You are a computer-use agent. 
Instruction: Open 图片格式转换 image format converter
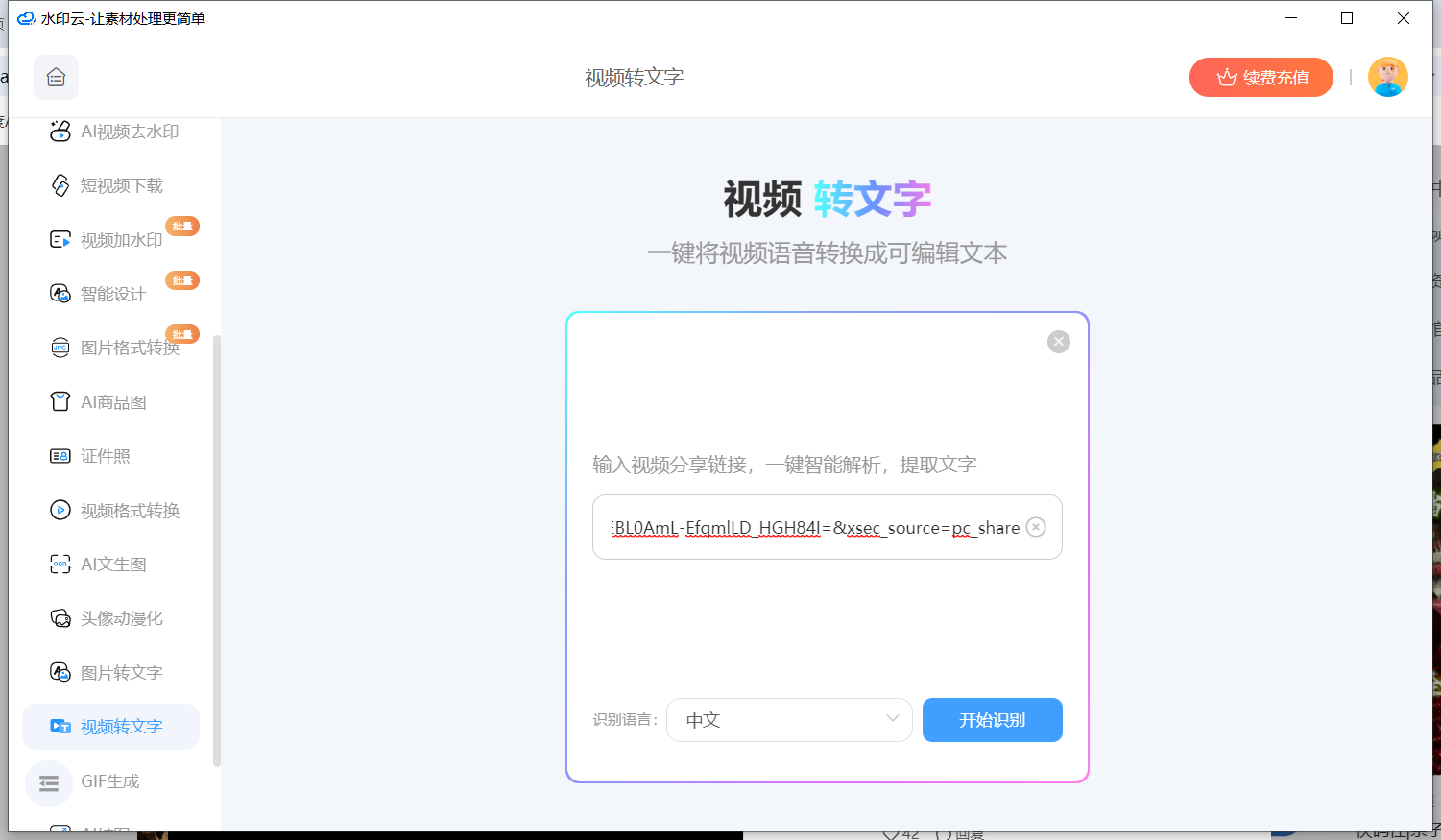pos(115,348)
